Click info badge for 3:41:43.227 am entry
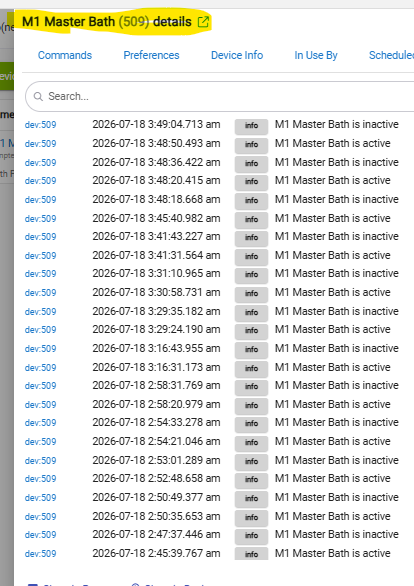 click(251, 238)
